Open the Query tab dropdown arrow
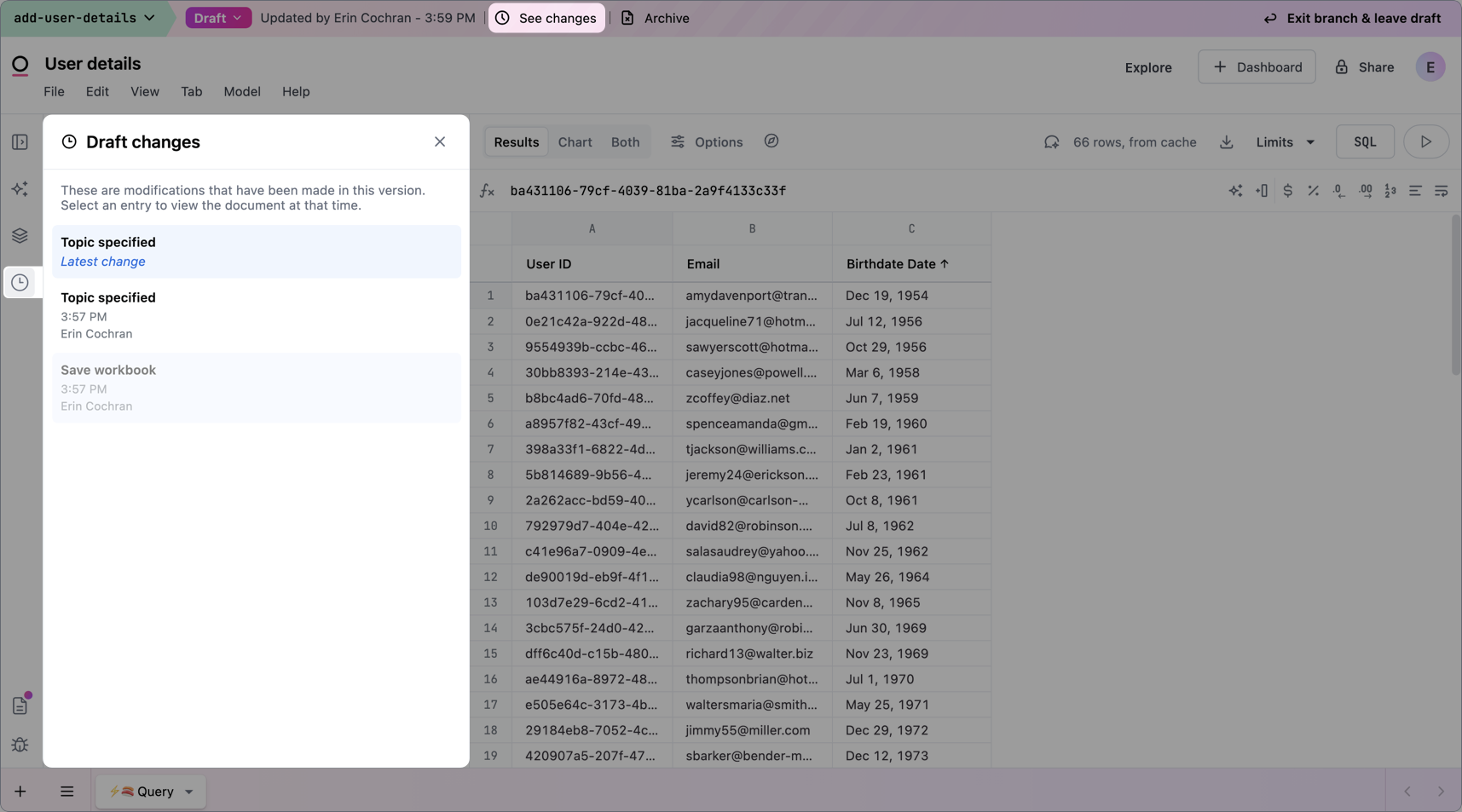Screen dimensions: 1462x812 coord(189,792)
